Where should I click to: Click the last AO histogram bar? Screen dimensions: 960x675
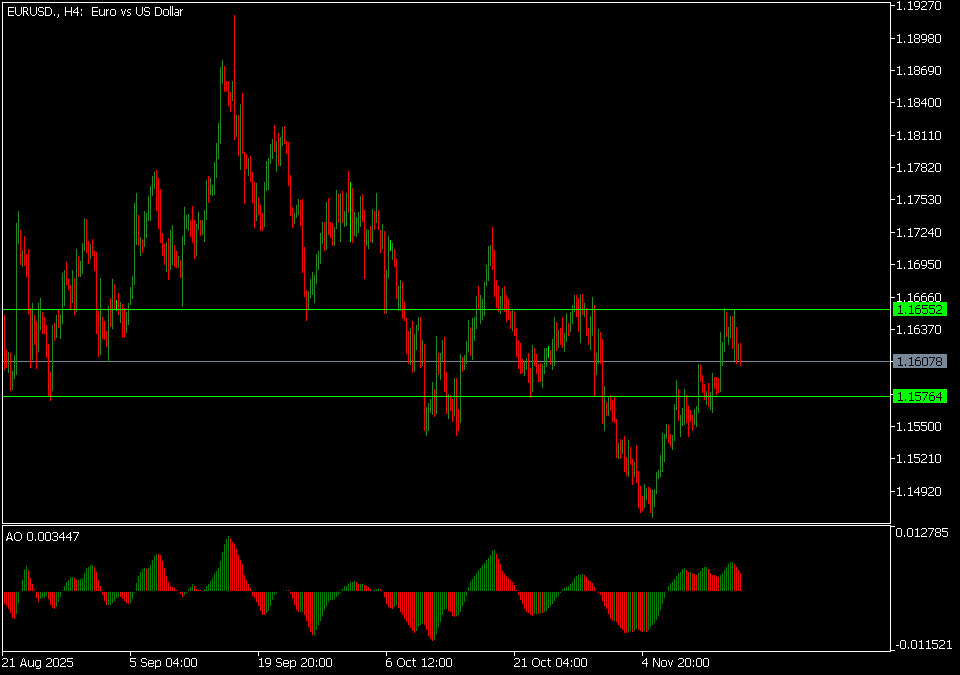[741, 582]
